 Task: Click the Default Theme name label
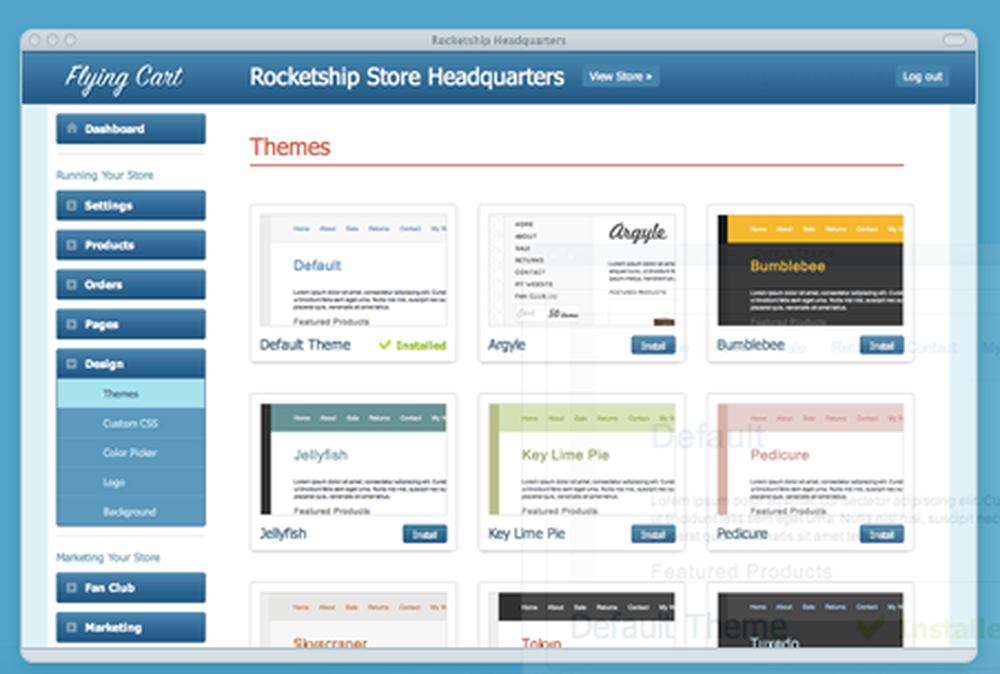(305, 345)
